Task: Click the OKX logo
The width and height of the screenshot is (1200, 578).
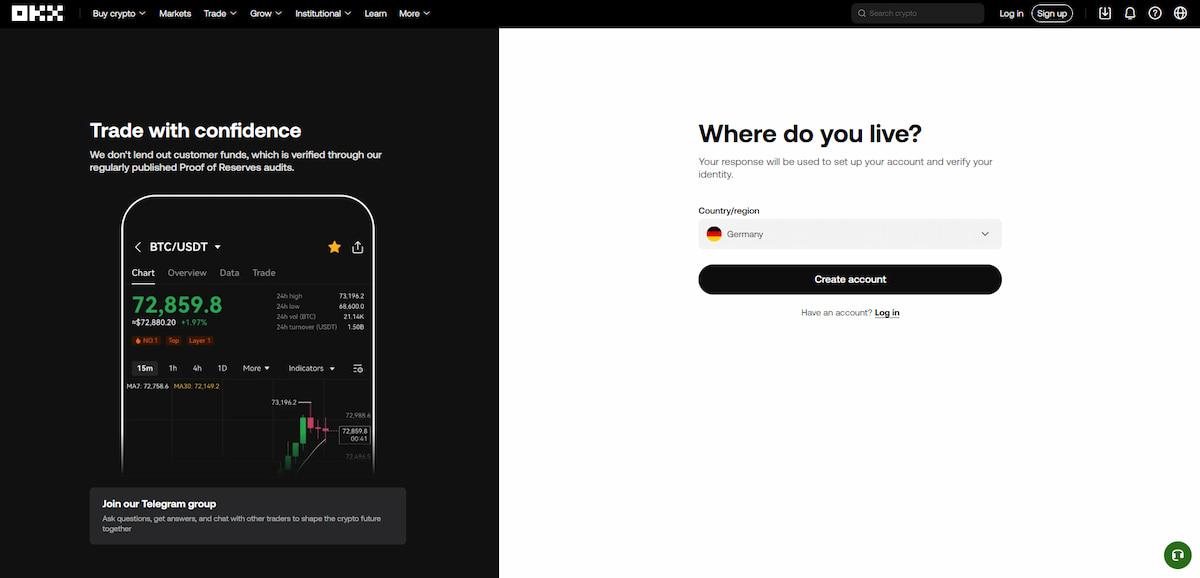Action: (37, 13)
